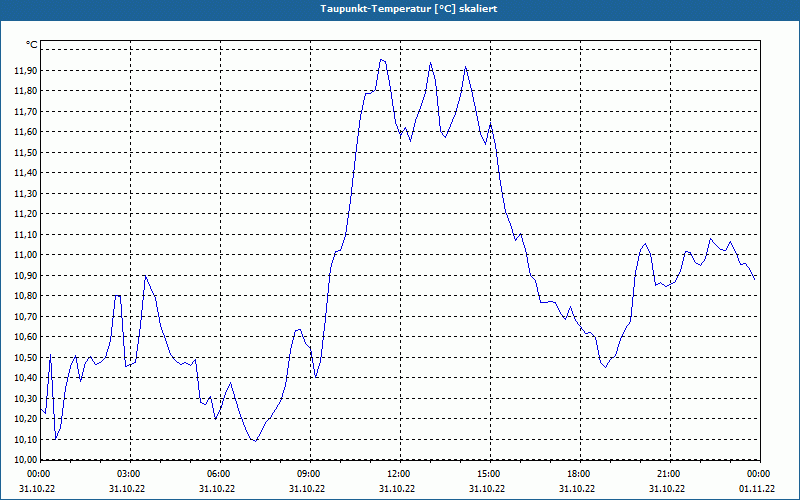Click the '31.10.22' date under 15:00
The image size is (800, 500).
487,489
